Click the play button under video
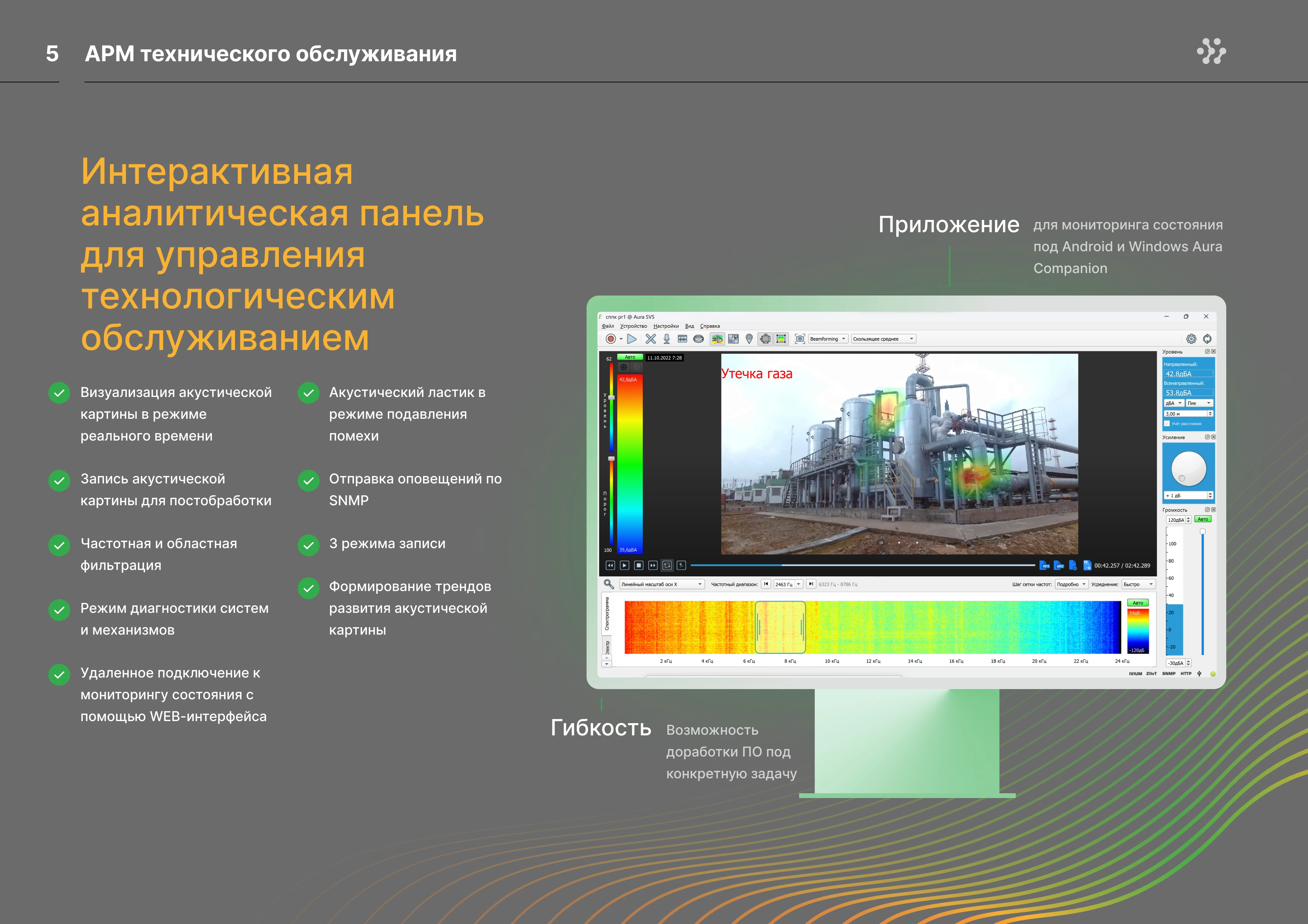Viewport: 1308px width, 924px height. click(x=624, y=565)
